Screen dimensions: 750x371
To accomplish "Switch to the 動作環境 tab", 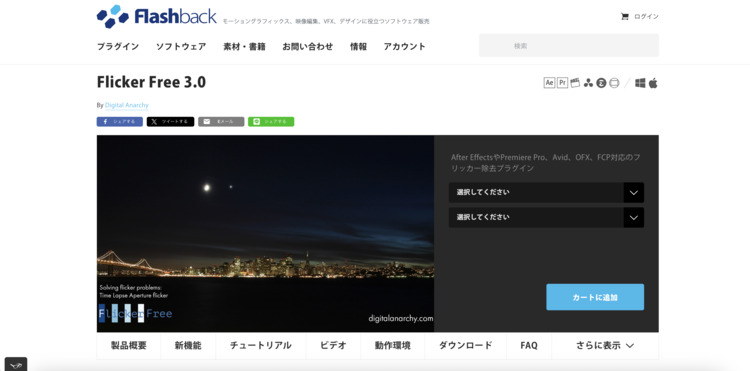I will [393, 346].
